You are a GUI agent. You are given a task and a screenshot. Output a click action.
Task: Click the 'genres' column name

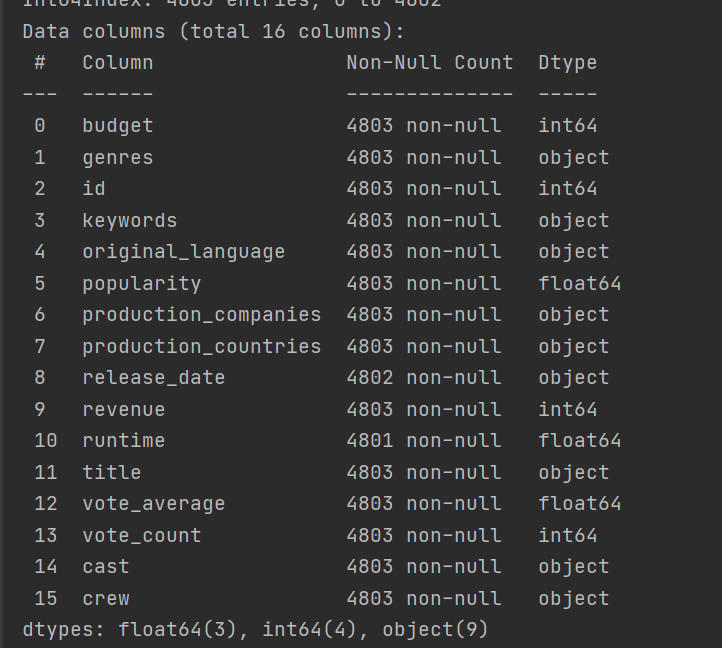click(x=118, y=158)
